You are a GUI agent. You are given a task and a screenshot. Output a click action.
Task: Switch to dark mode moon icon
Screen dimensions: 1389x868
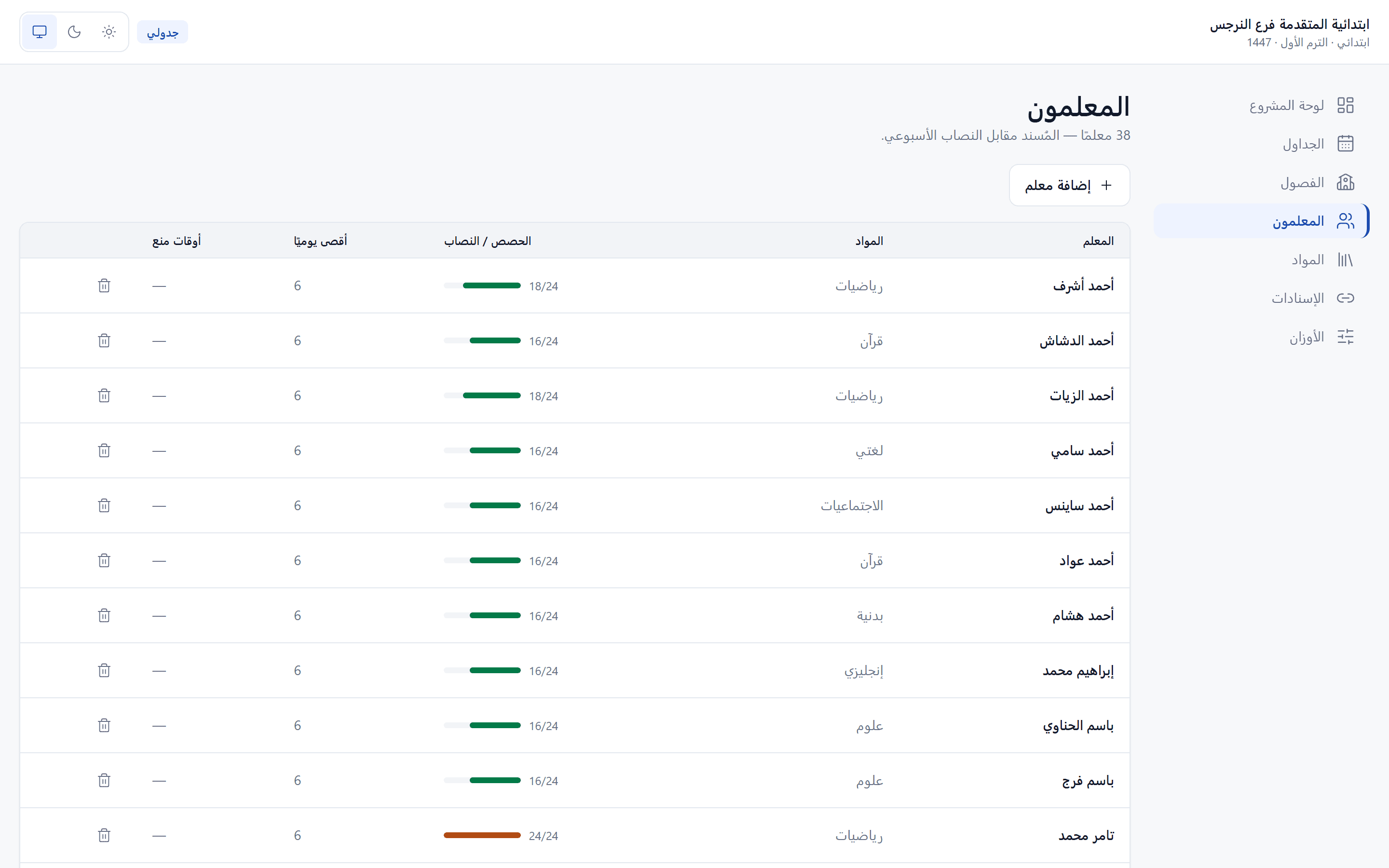tap(74, 31)
